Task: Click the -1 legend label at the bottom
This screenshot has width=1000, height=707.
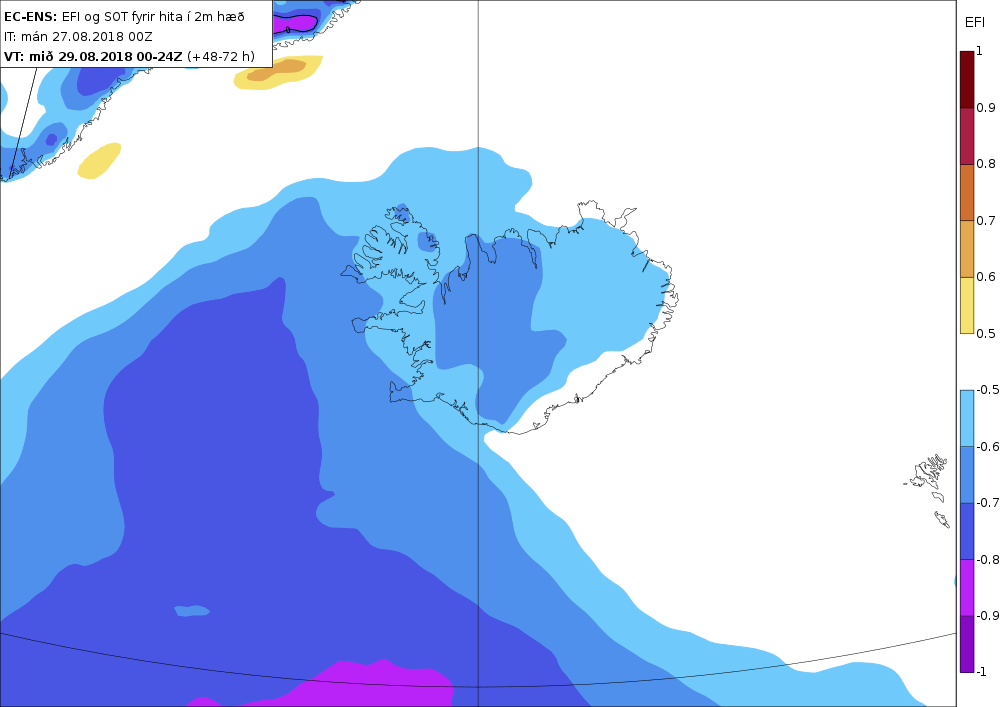Action: pos(982,671)
